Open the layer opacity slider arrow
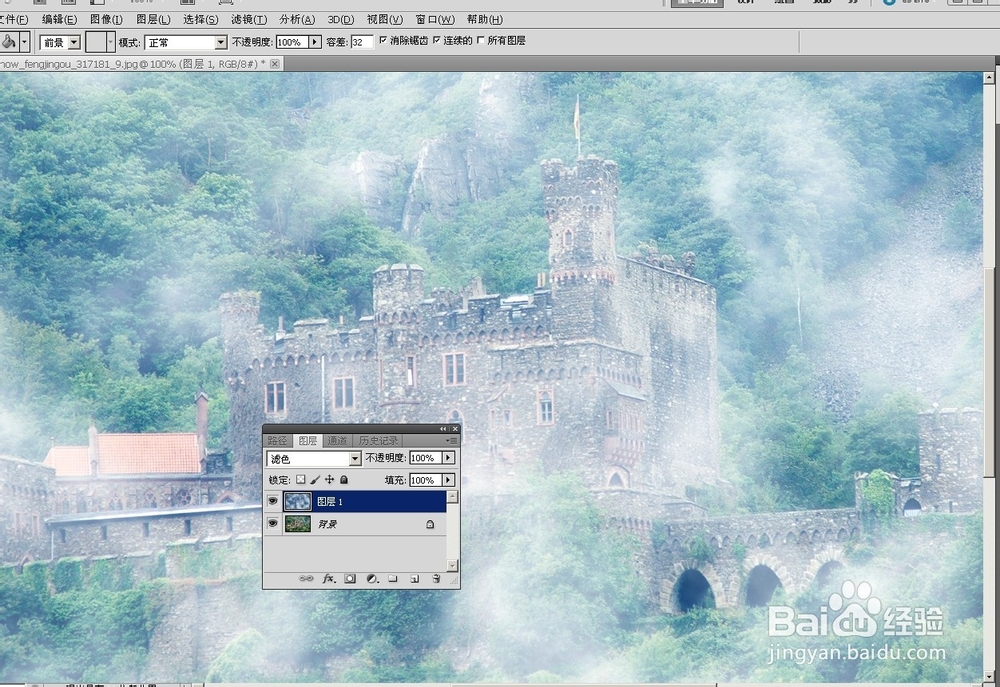 point(448,458)
